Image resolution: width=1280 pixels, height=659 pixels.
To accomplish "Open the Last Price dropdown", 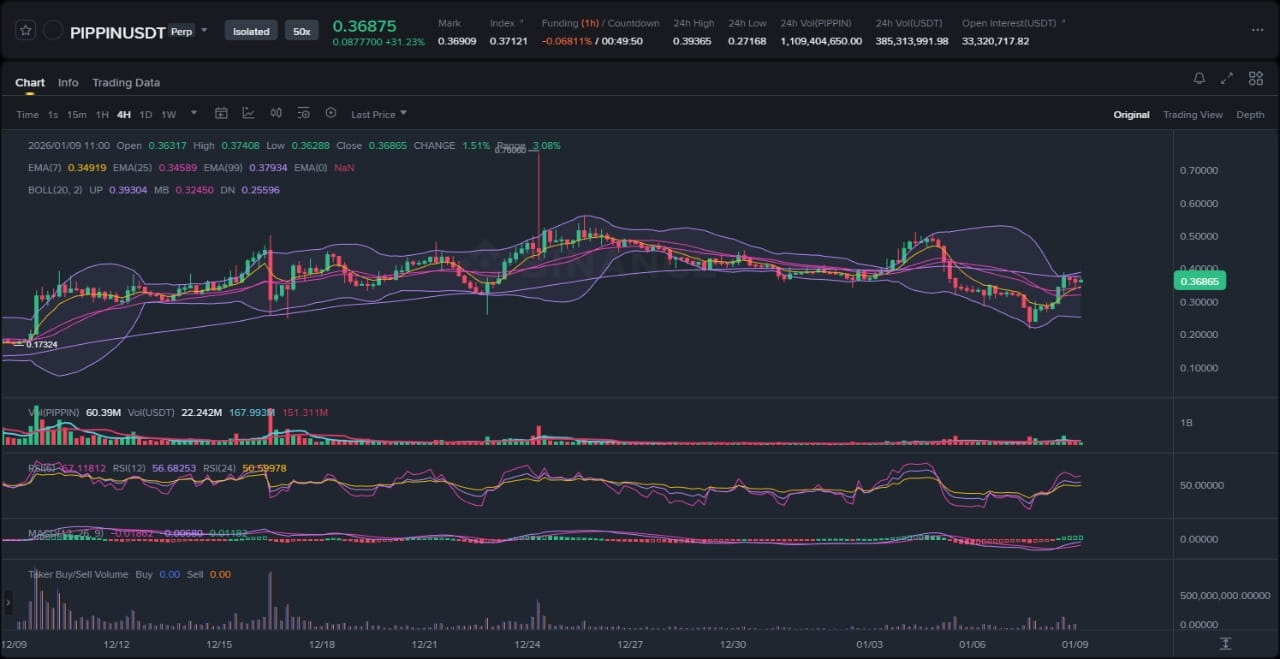I will point(378,115).
